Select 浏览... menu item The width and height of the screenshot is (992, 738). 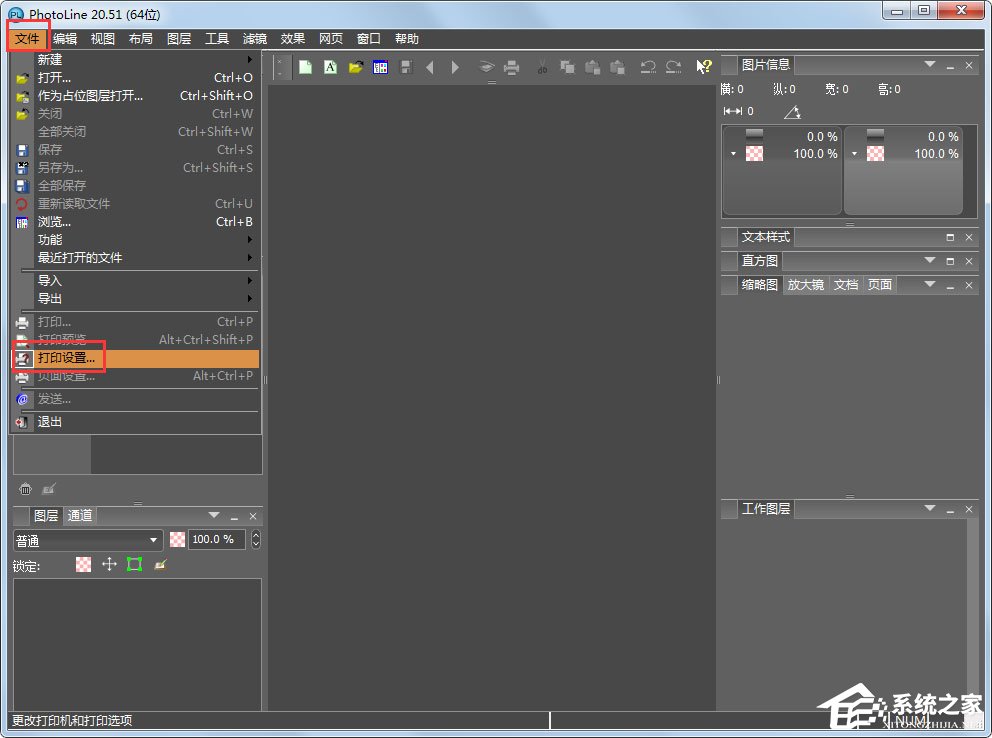click(136, 222)
